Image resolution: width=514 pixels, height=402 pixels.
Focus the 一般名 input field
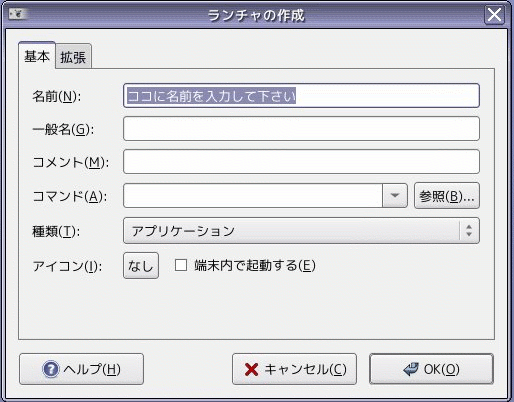(x=301, y=129)
